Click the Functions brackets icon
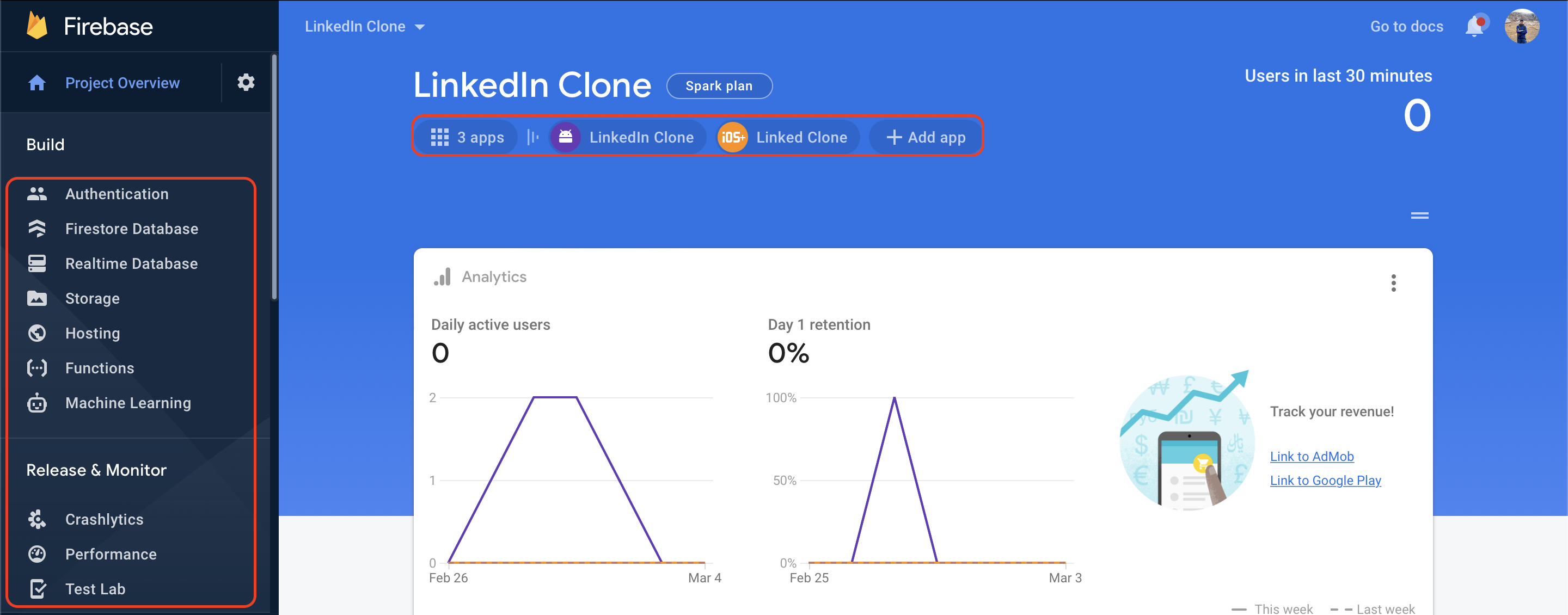 pos(37,368)
